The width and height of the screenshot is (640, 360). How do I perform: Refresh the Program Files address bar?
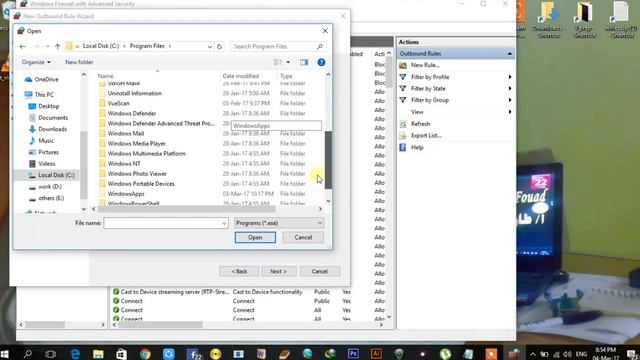[220, 47]
